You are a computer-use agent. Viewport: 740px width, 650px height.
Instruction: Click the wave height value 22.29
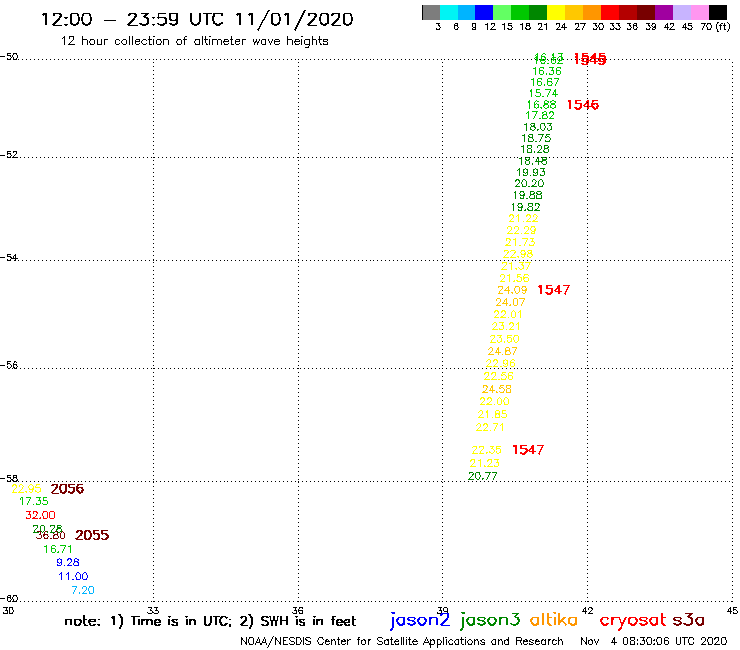pos(521,230)
